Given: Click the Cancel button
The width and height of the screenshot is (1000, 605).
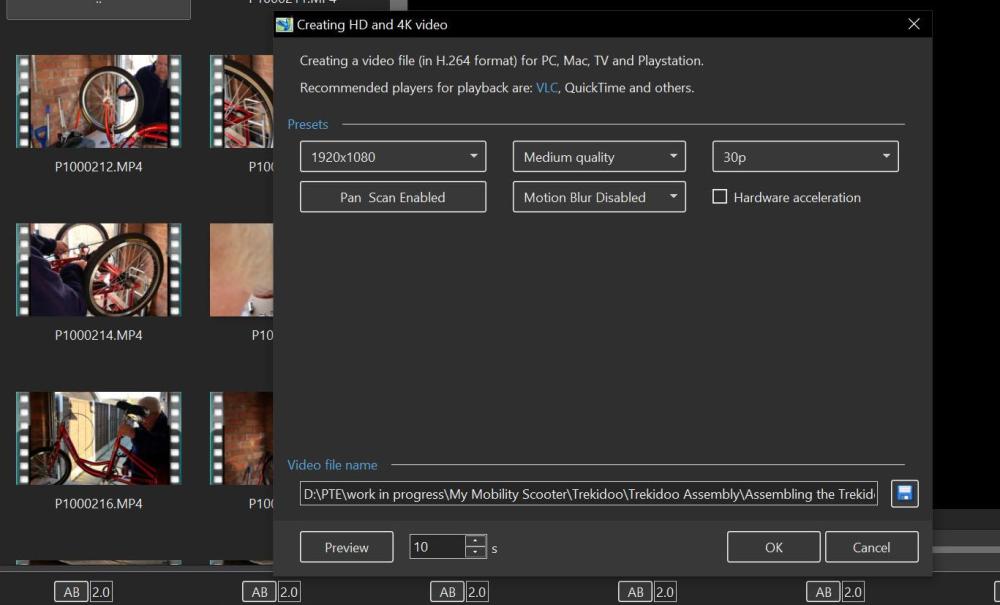Looking at the screenshot, I should coord(871,547).
